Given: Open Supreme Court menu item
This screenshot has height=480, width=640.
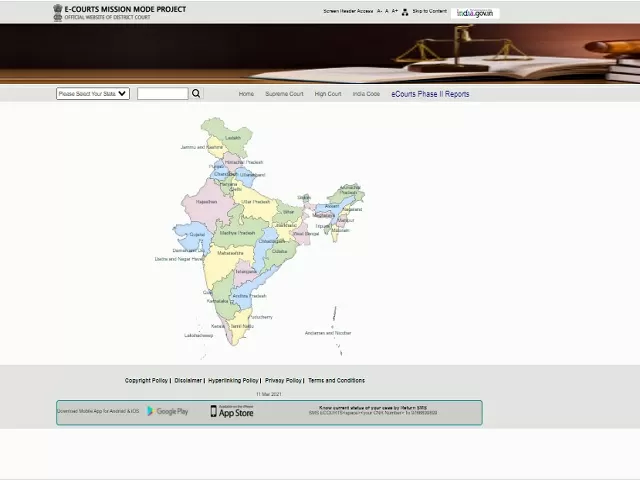Looking at the screenshot, I should [284, 94].
